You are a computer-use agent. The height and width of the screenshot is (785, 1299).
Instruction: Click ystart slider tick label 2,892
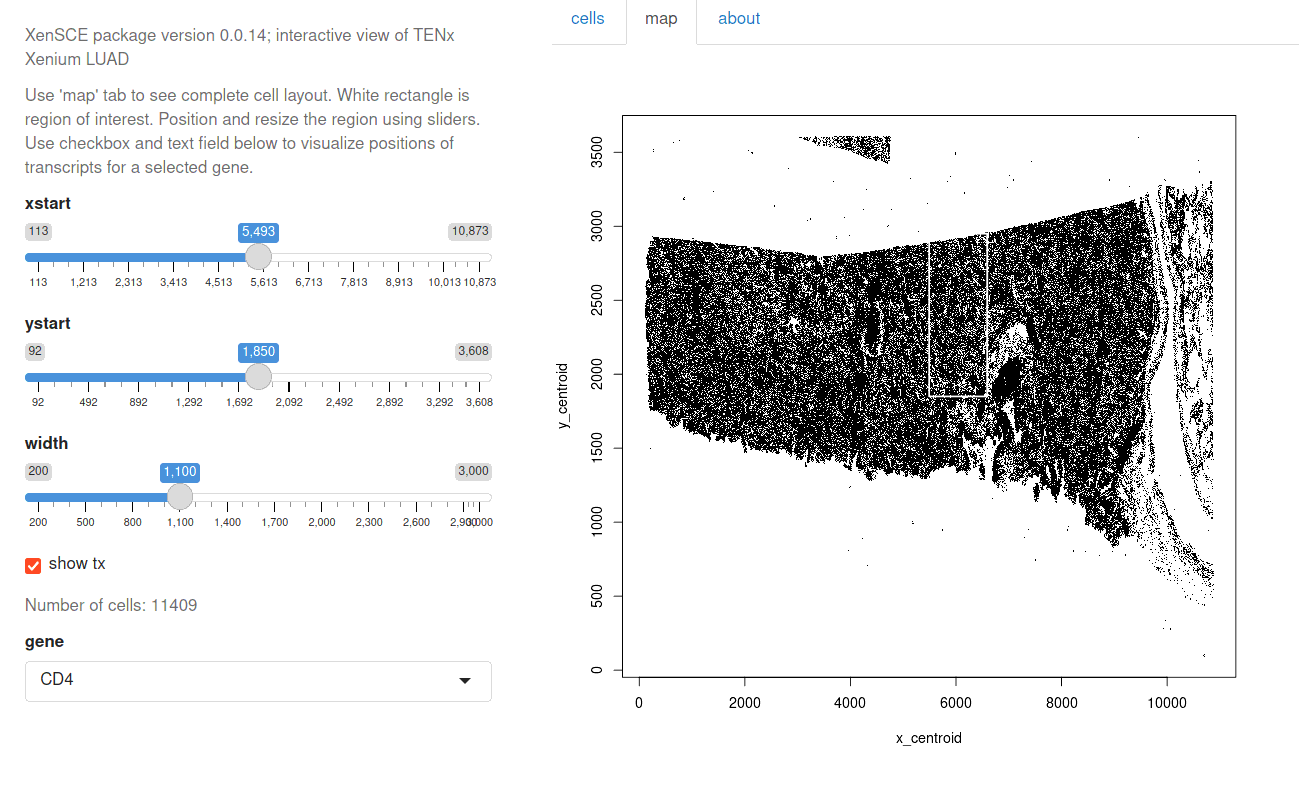click(389, 402)
